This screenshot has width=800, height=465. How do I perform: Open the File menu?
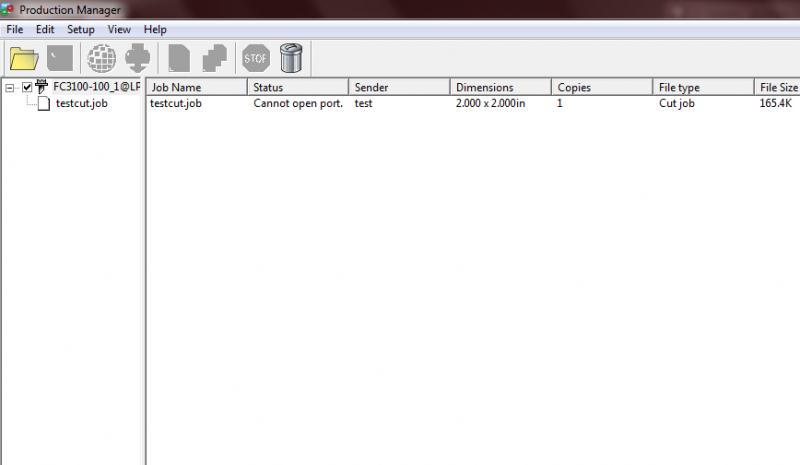(x=14, y=30)
